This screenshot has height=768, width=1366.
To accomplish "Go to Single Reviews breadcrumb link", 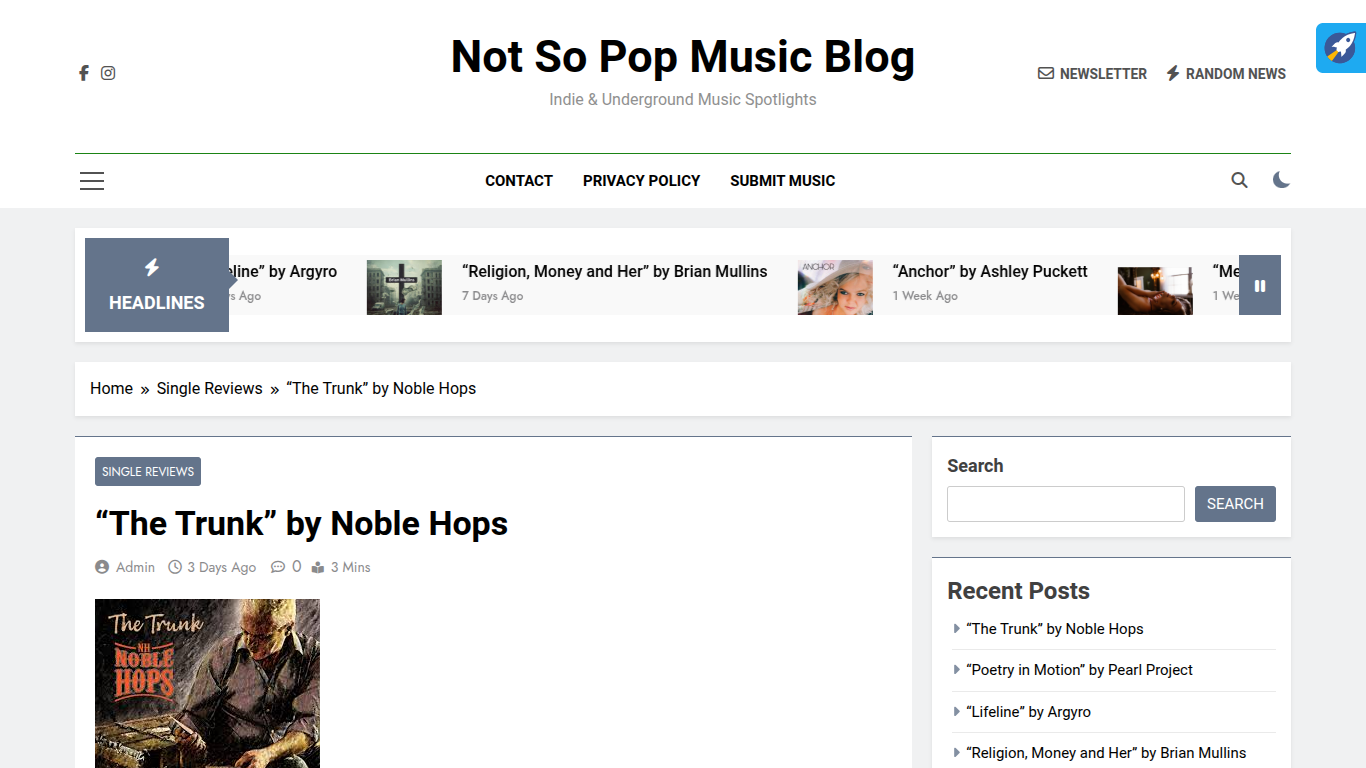I will (209, 389).
